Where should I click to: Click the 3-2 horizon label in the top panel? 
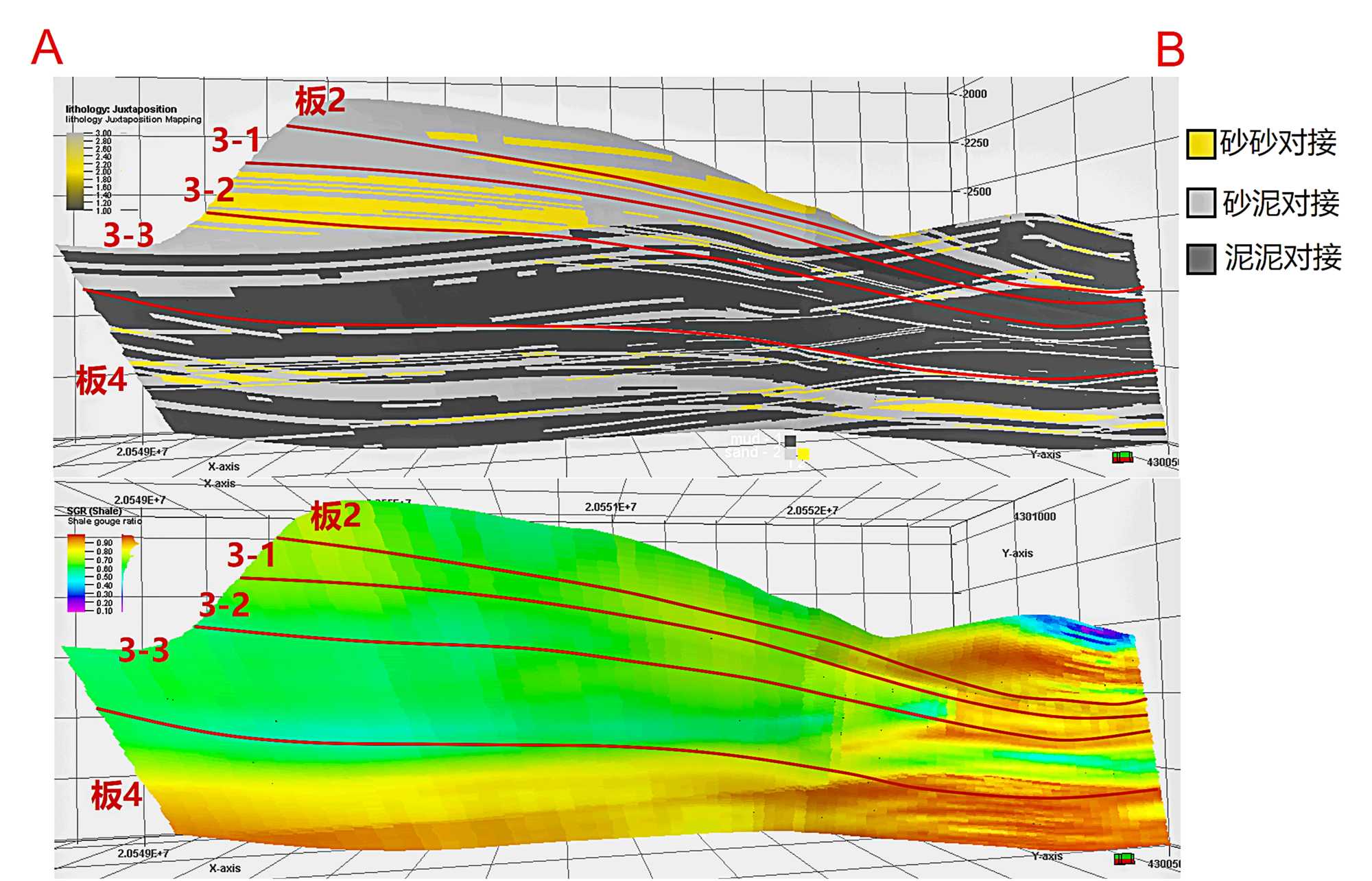(209, 190)
